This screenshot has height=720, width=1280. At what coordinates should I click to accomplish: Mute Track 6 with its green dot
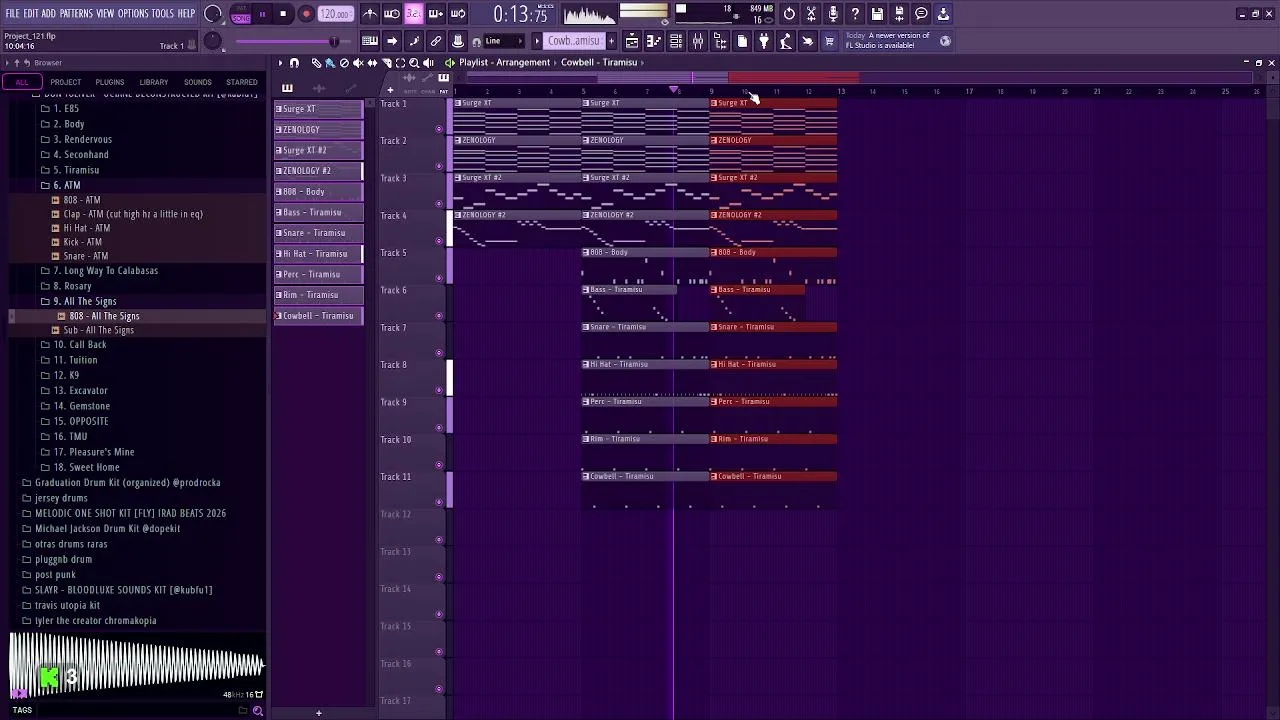439,316
